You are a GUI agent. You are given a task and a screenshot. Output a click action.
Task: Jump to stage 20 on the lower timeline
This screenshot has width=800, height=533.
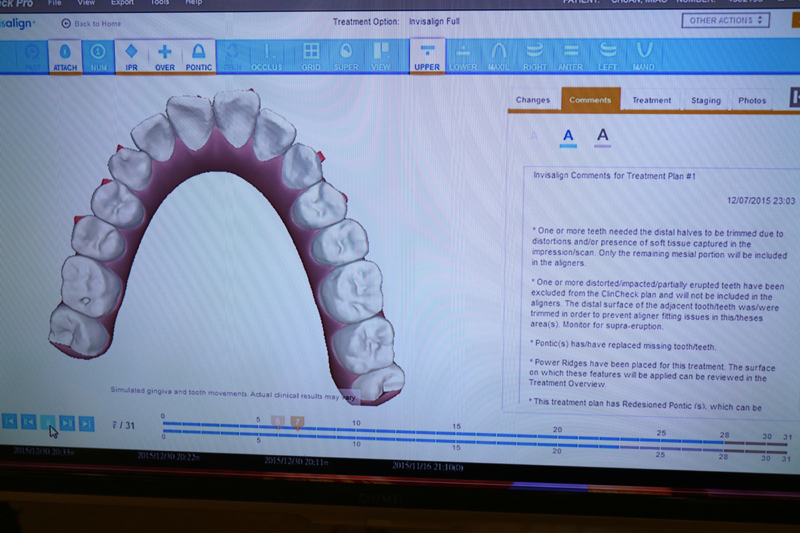point(557,450)
